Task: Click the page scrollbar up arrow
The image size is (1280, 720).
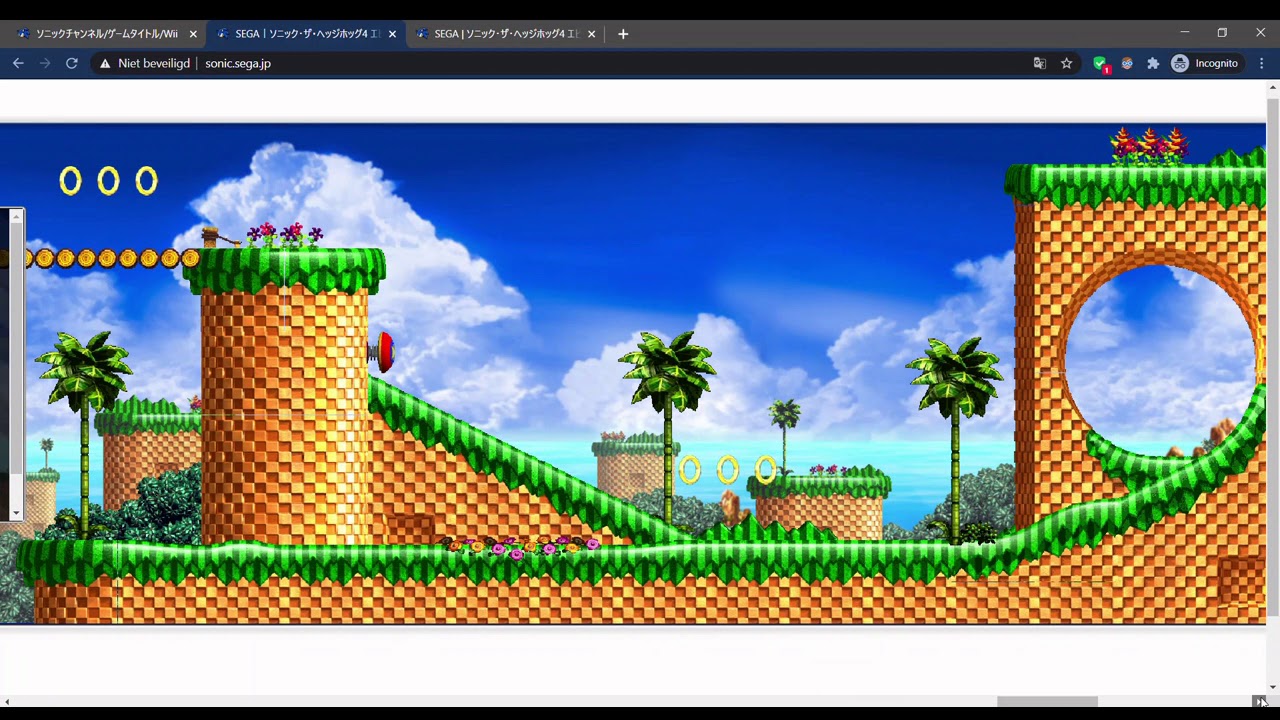Action: click(x=1273, y=88)
